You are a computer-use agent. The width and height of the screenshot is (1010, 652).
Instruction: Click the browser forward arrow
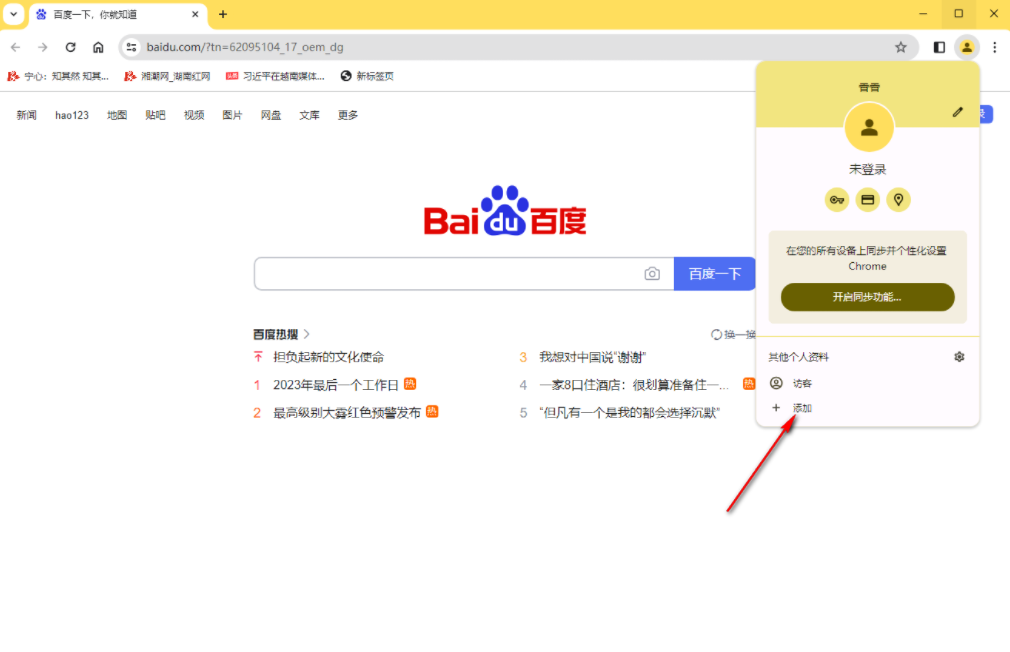pos(43,47)
